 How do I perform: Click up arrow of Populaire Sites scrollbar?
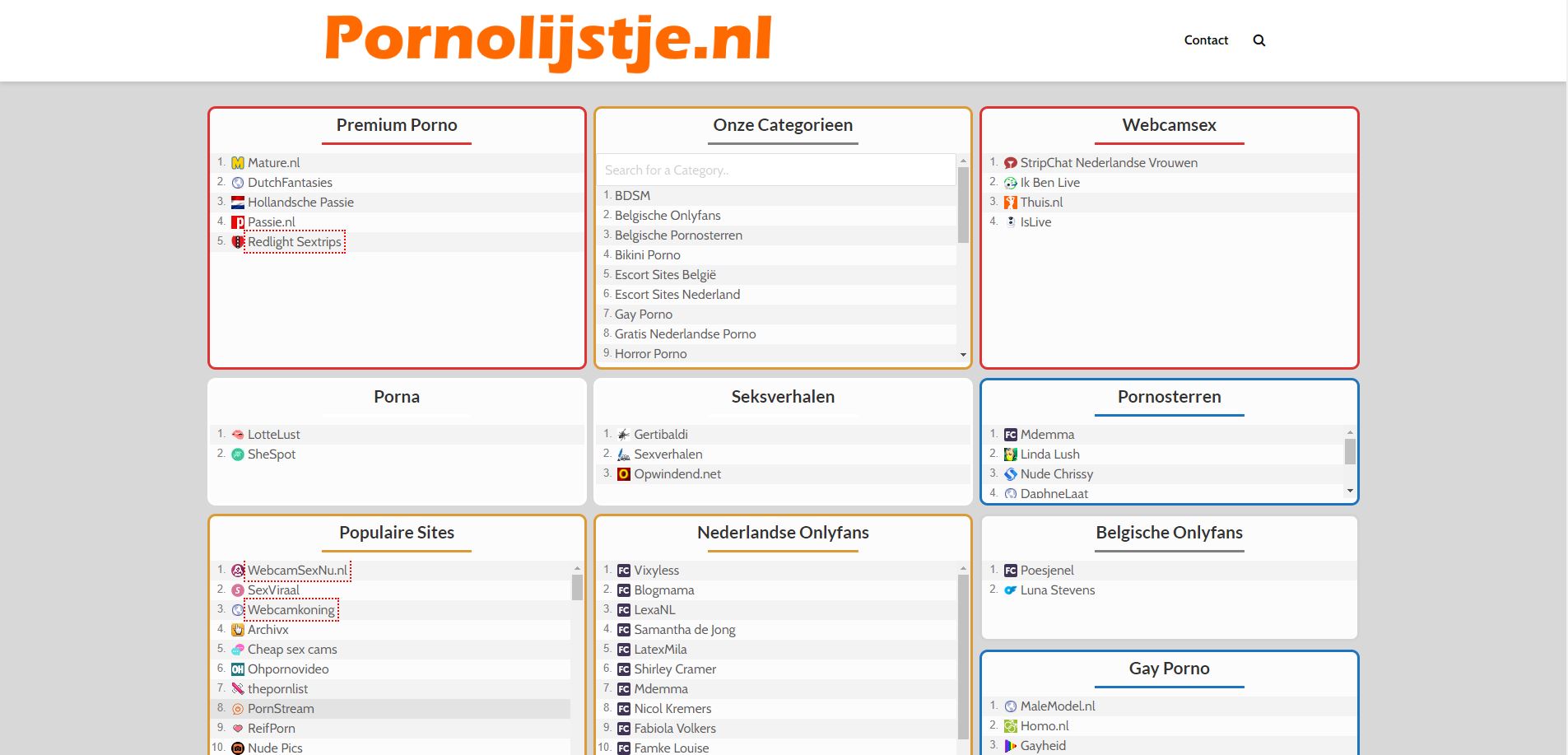point(577,568)
